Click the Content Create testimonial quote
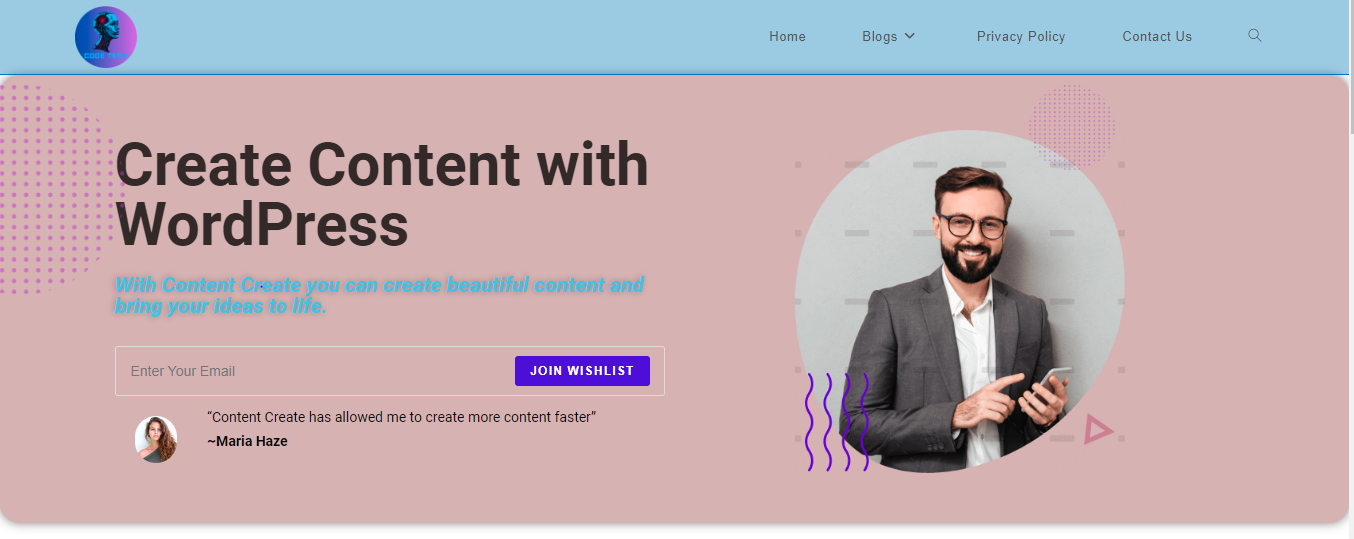The height and width of the screenshot is (539, 1354). click(402, 417)
